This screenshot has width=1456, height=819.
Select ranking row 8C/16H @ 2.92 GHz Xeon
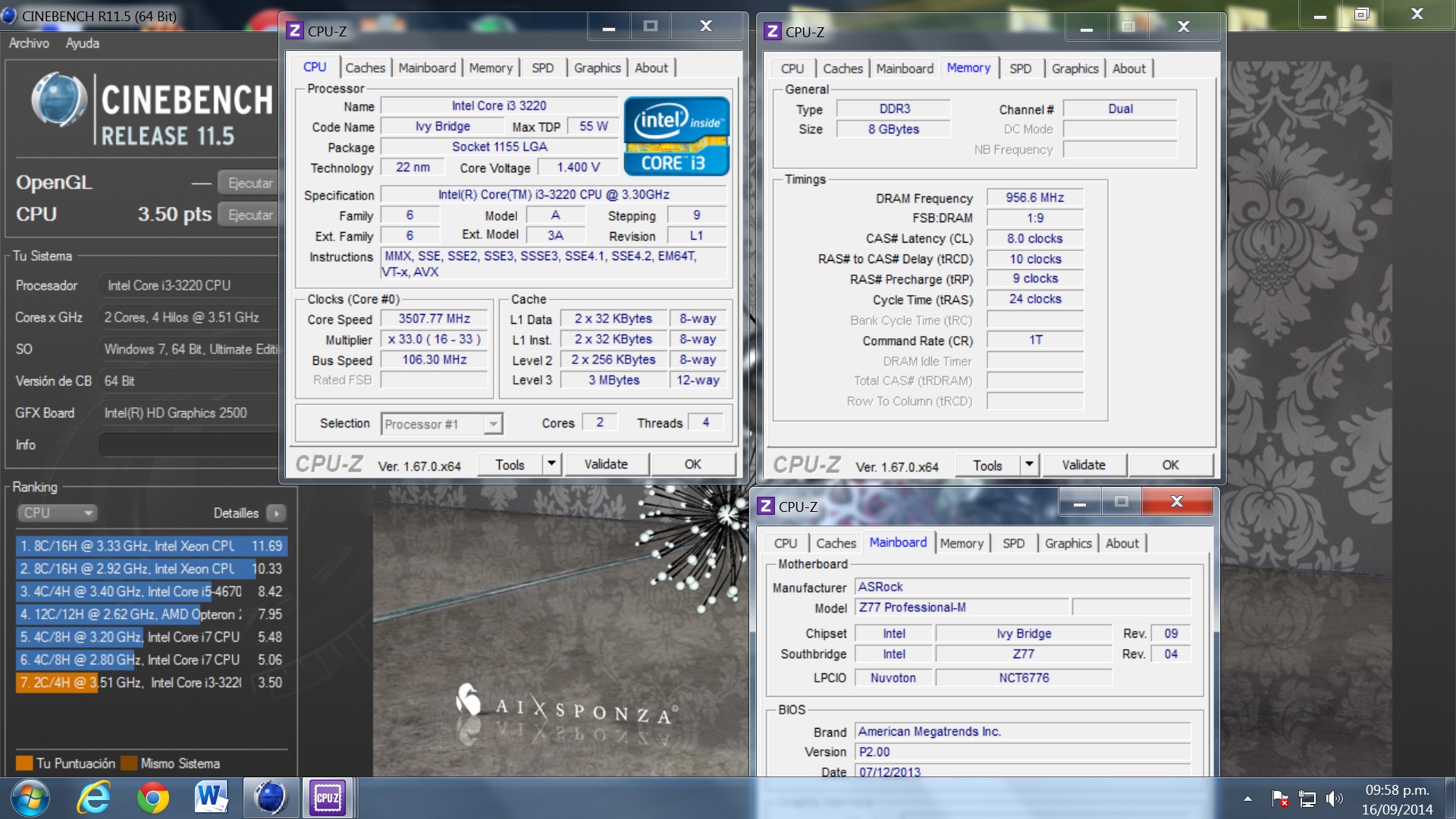pyautogui.click(x=152, y=569)
